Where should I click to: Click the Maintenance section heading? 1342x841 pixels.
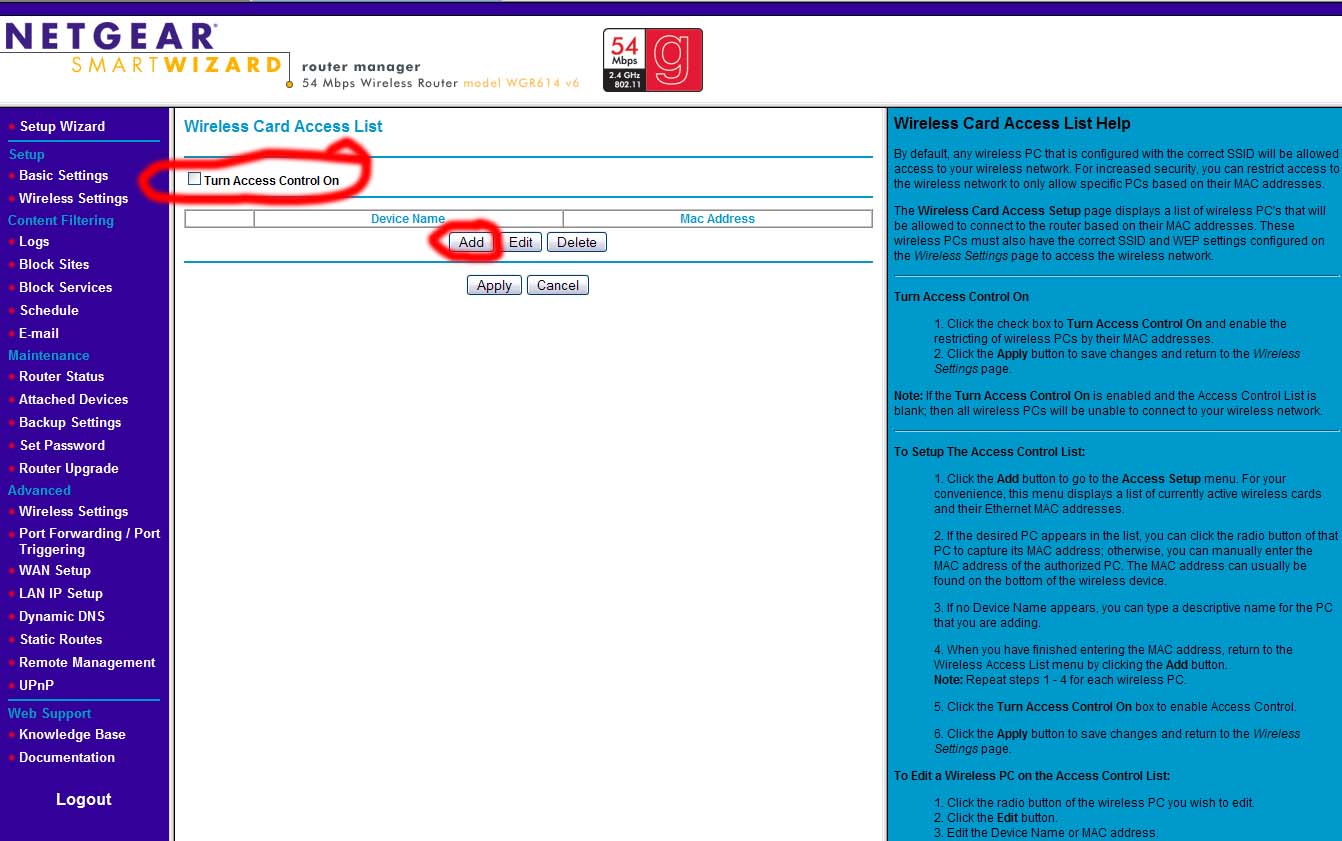click(49, 355)
